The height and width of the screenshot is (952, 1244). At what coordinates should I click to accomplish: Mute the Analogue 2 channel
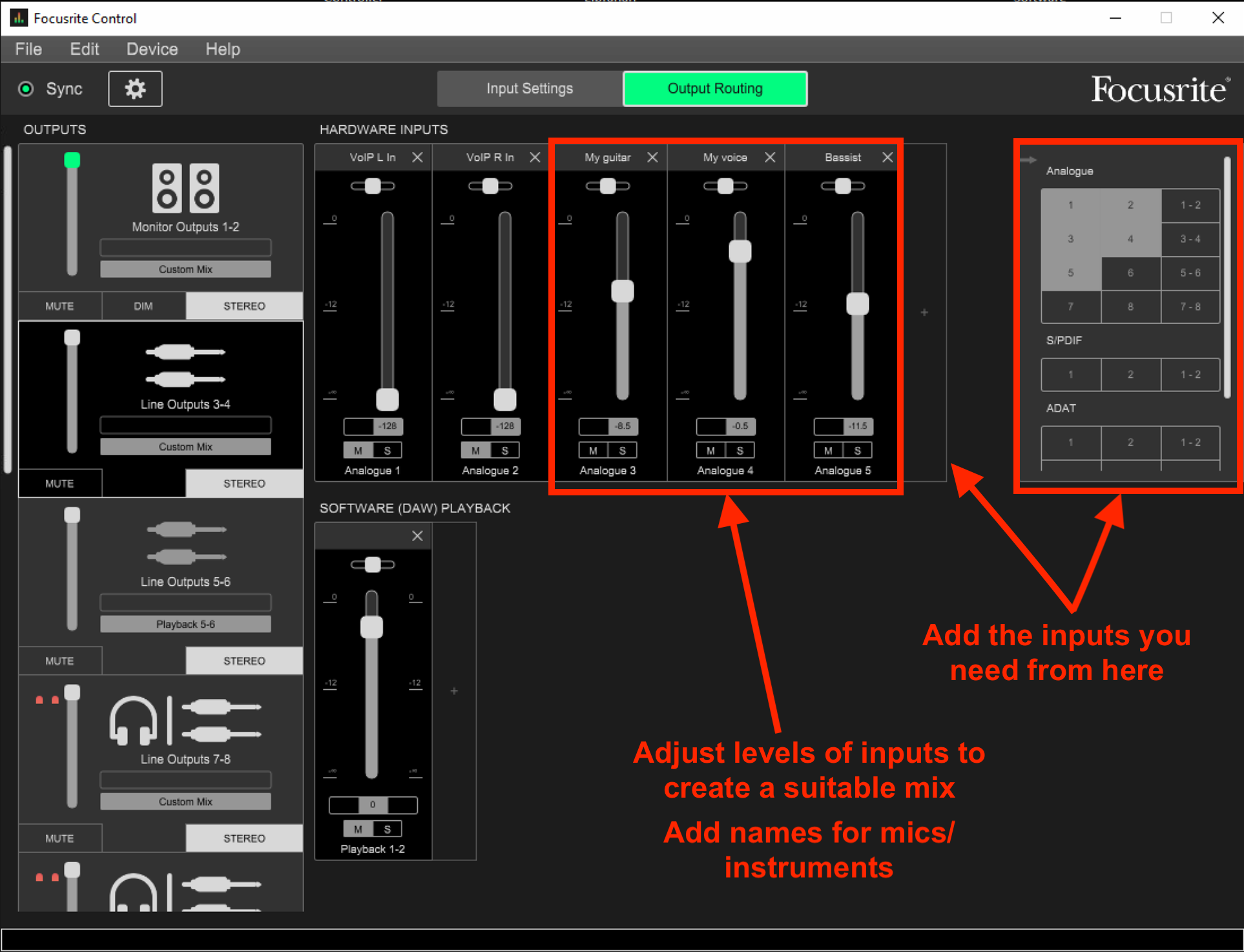(475, 451)
